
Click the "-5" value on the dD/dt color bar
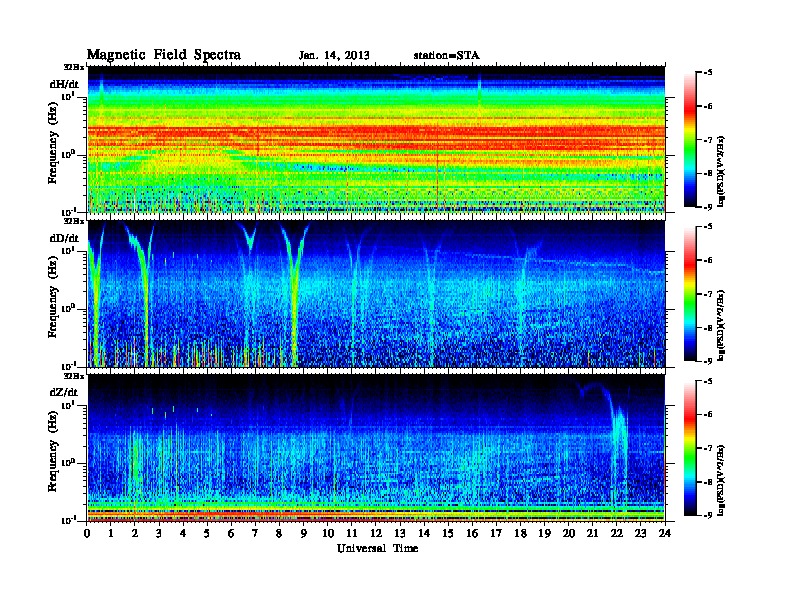708,227
